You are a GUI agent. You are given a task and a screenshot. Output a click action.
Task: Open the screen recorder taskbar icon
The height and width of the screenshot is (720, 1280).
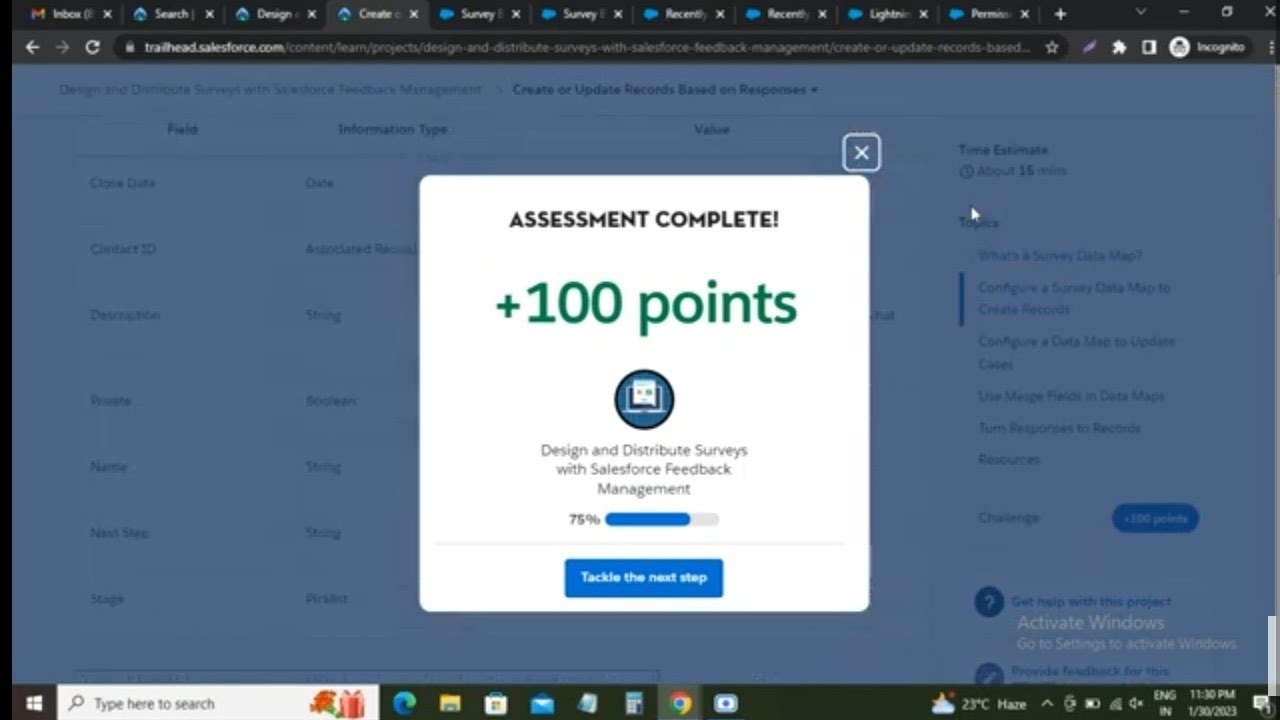click(726, 703)
